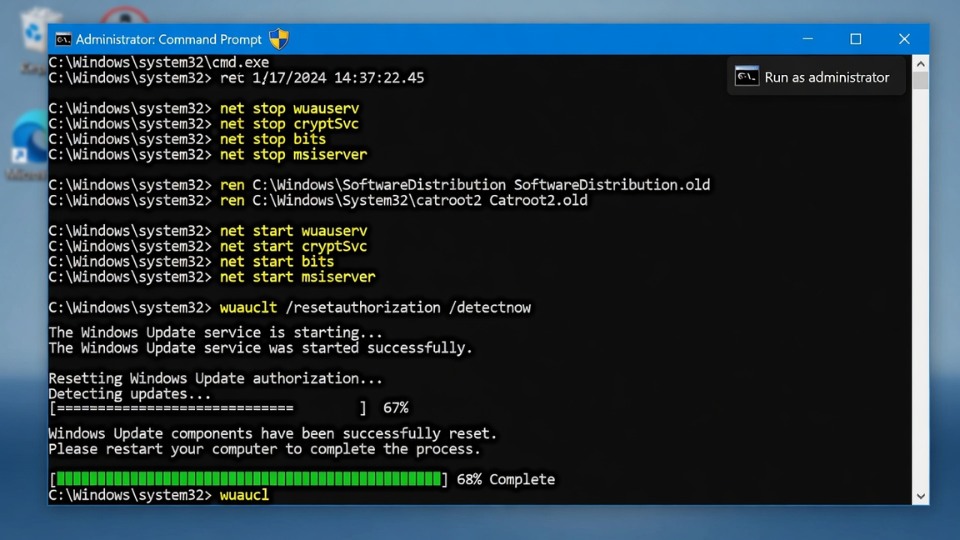Image resolution: width=960 pixels, height=540 pixels.
Task: Click the 67% text progress bar
Action: [x=208, y=408]
